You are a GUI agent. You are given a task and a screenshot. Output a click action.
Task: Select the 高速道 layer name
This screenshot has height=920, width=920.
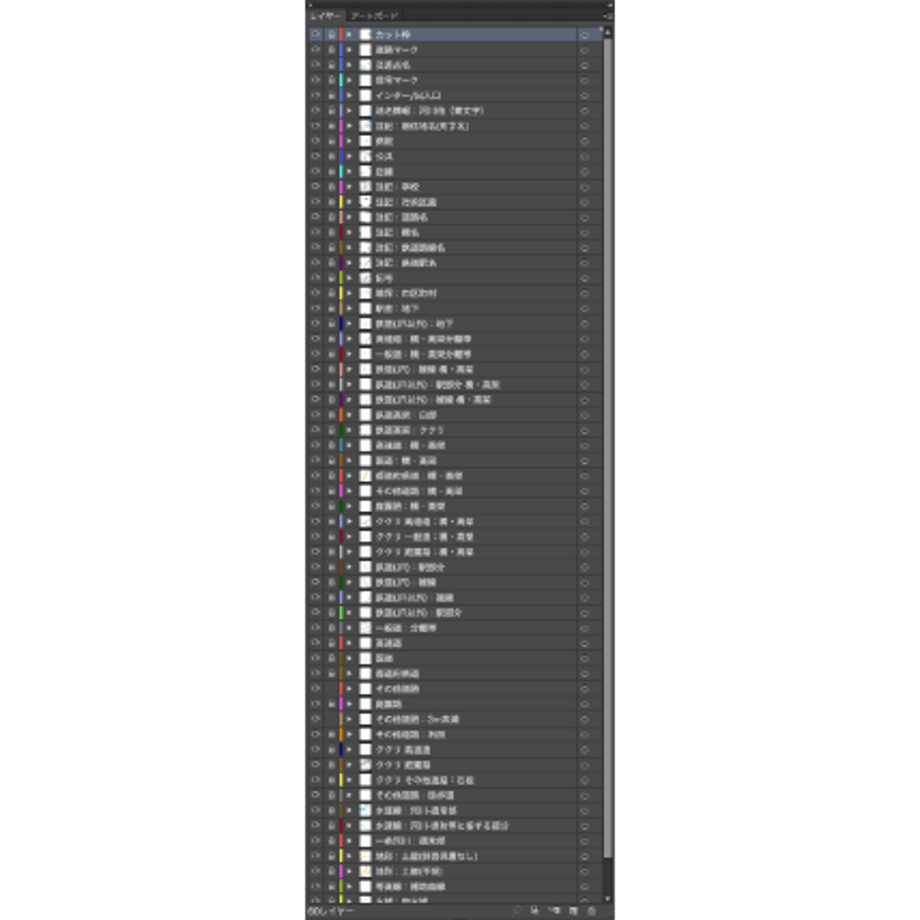(x=388, y=643)
